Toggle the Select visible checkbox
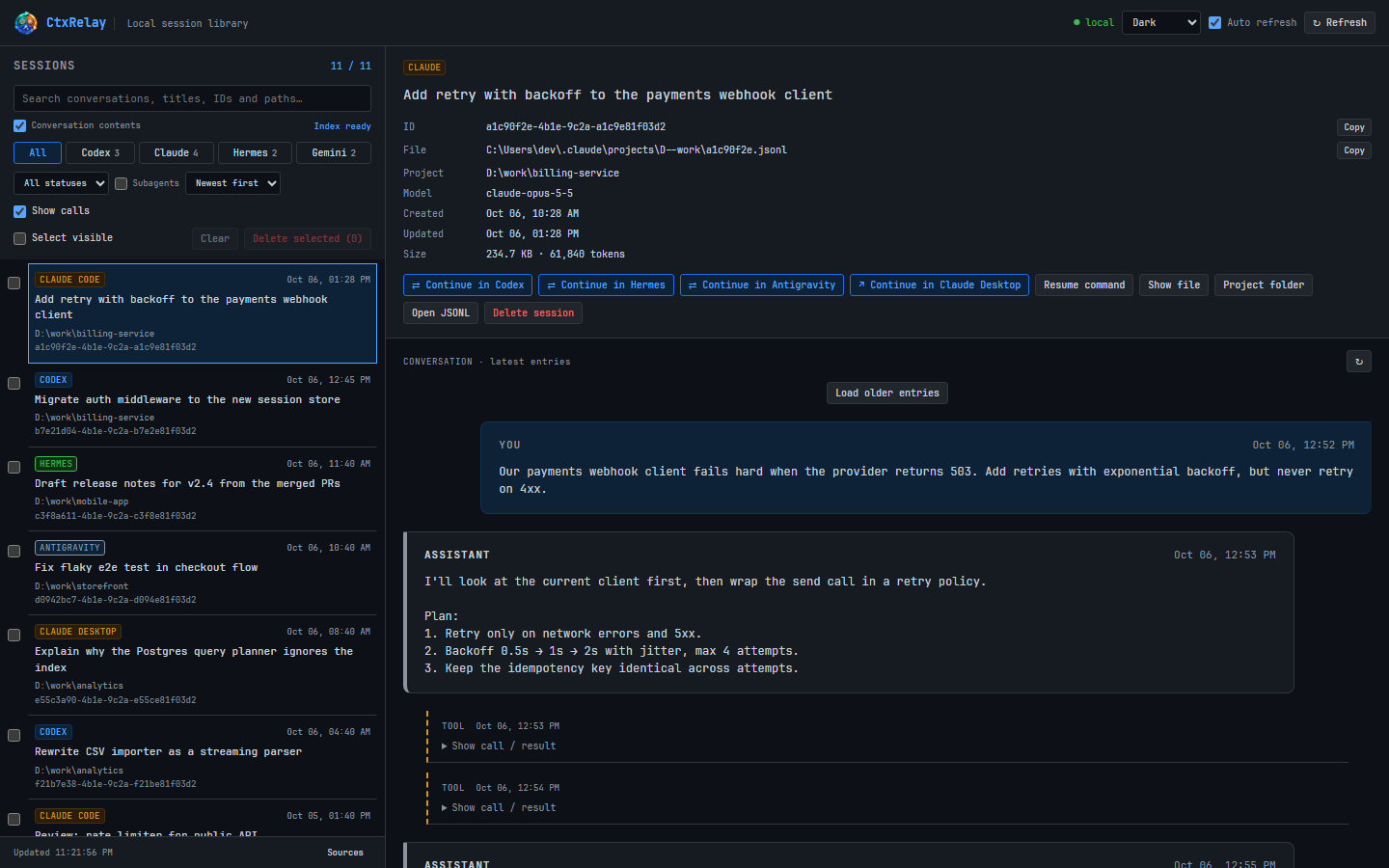The width and height of the screenshot is (1389, 868). (19, 238)
